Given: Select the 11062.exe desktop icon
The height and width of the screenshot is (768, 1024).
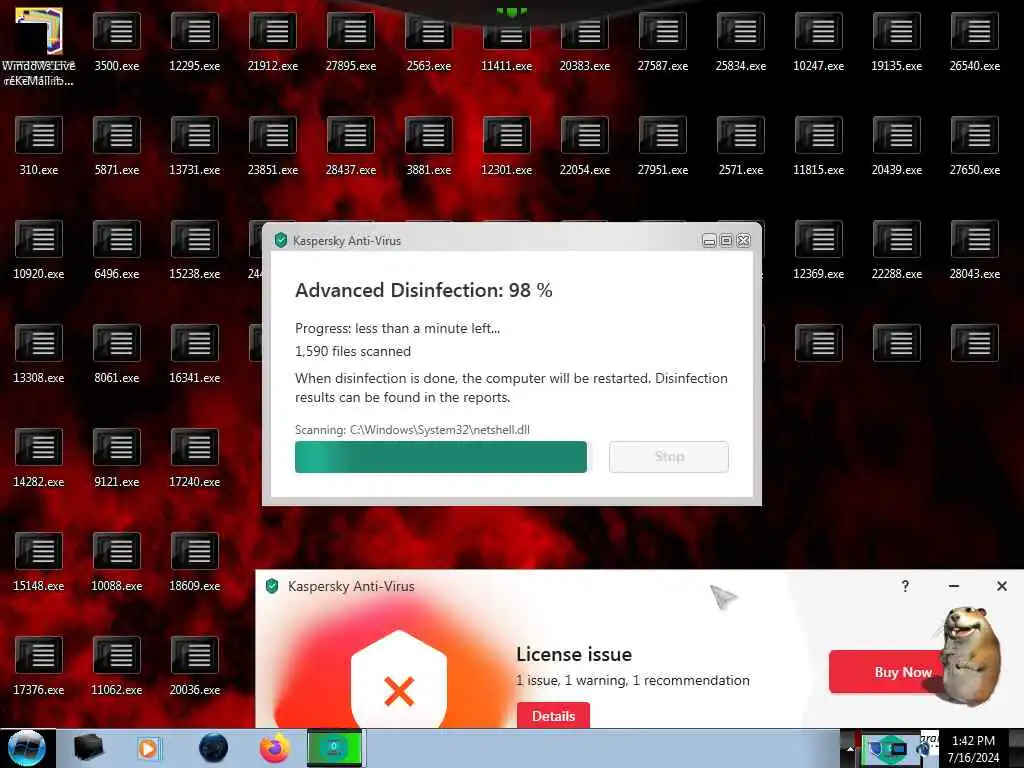Looking at the screenshot, I should point(117,655).
